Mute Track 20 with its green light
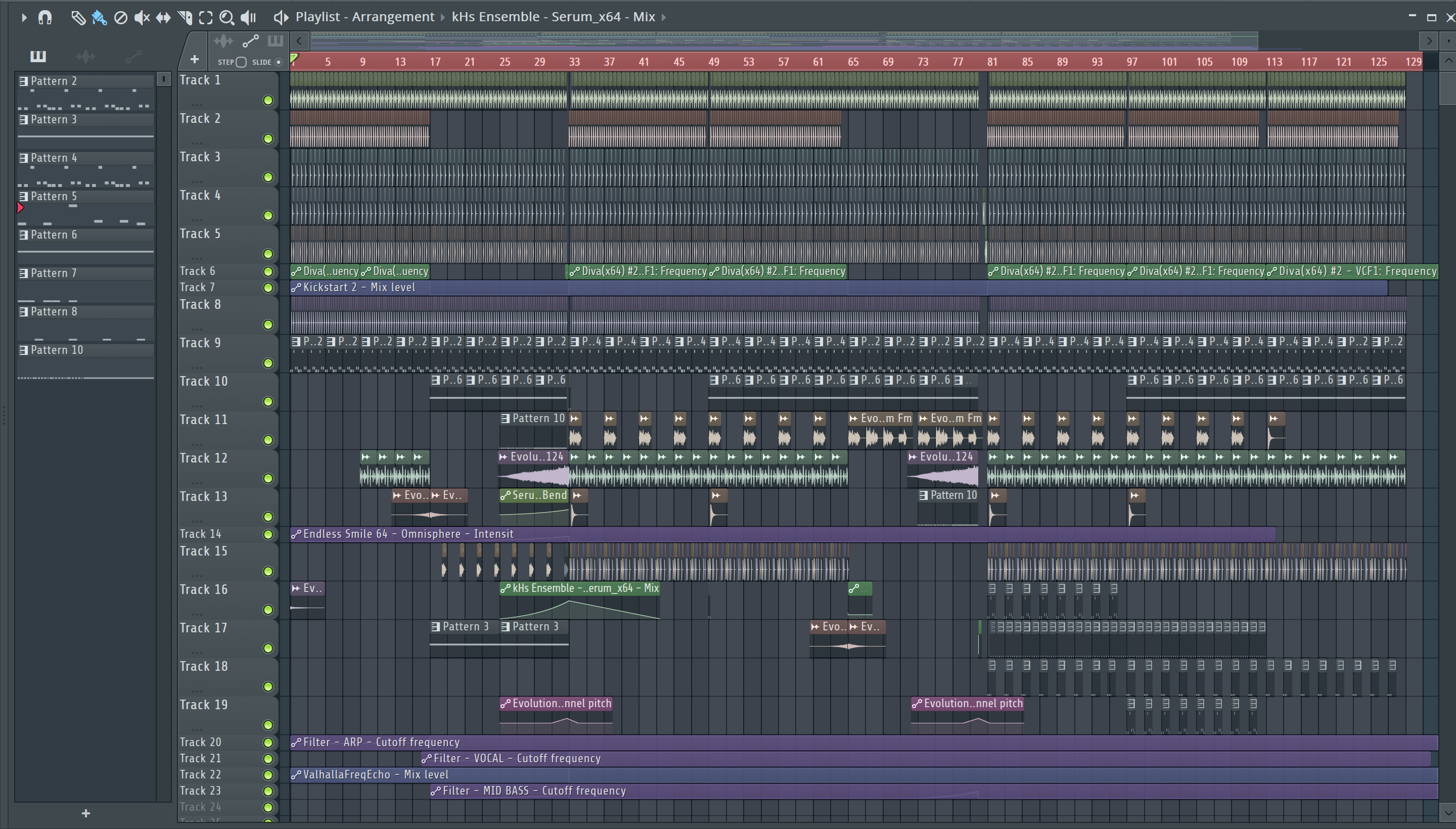This screenshot has height=829, width=1456. (268, 743)
